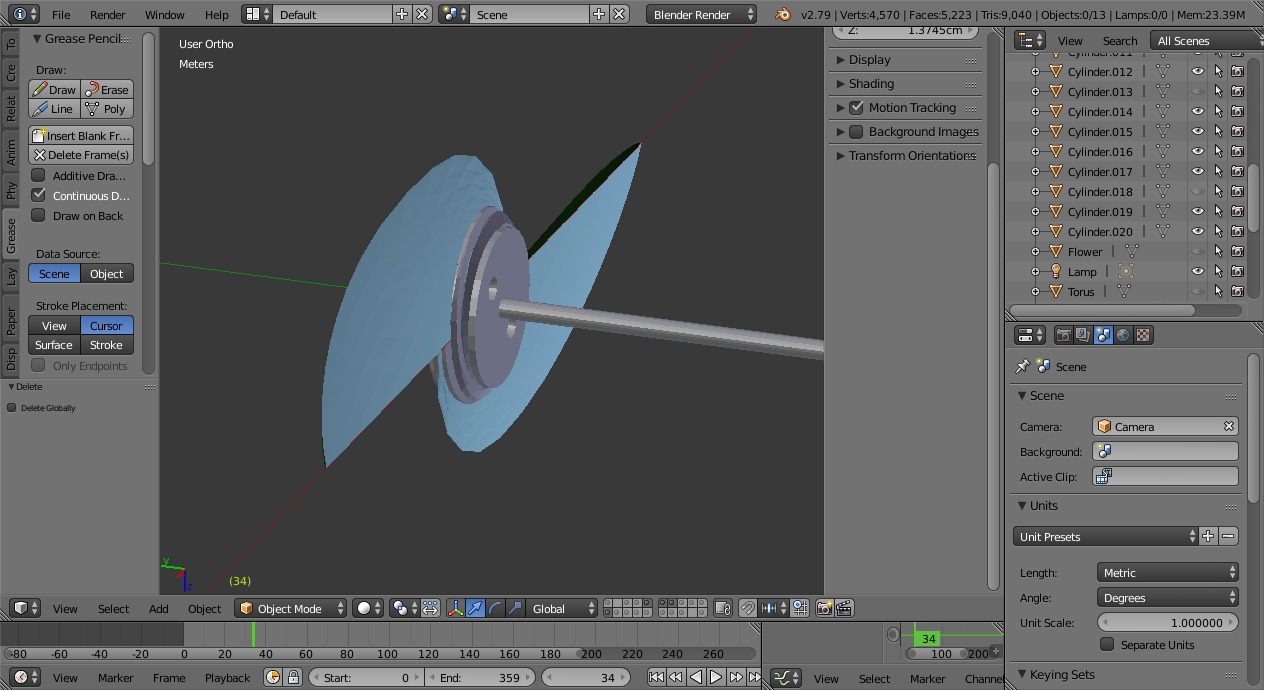The height and width of the screenshot is (690, 1264).
Task: Delete the Default screen layout
Action: pos(422,14)
